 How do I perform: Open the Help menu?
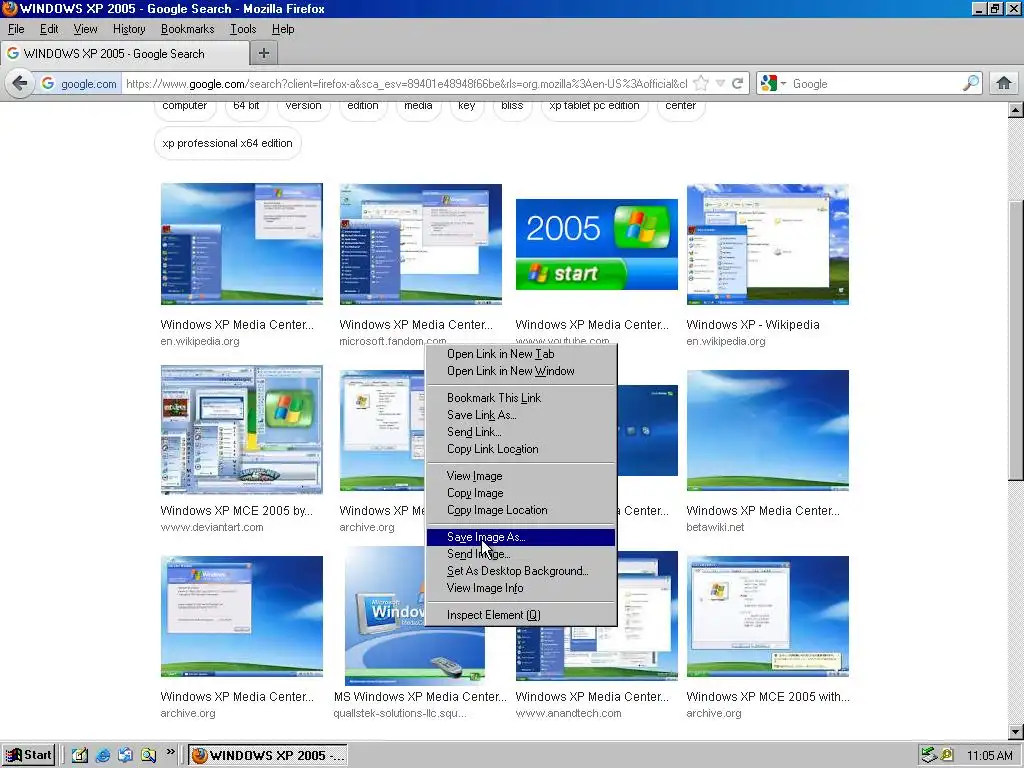[283, 29]
